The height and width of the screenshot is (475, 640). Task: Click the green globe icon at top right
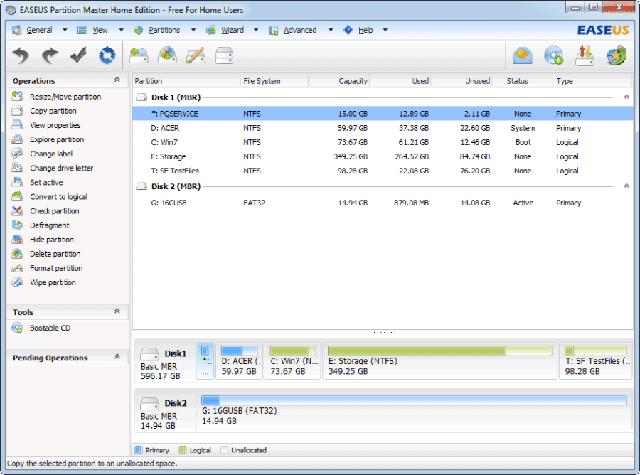click(616, 55)
